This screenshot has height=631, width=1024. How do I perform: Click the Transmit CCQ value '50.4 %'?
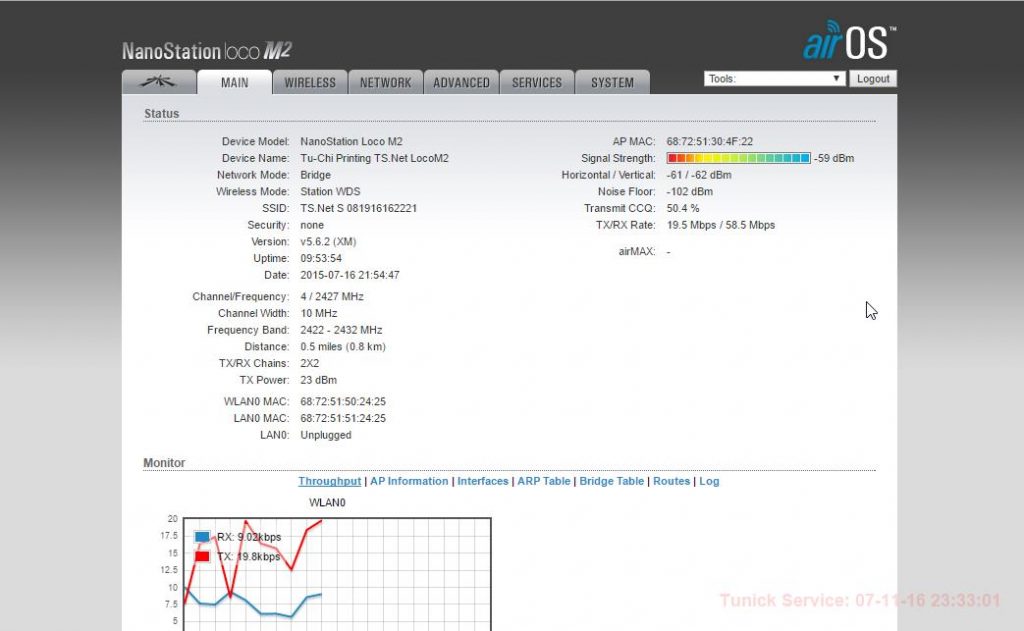682,208
